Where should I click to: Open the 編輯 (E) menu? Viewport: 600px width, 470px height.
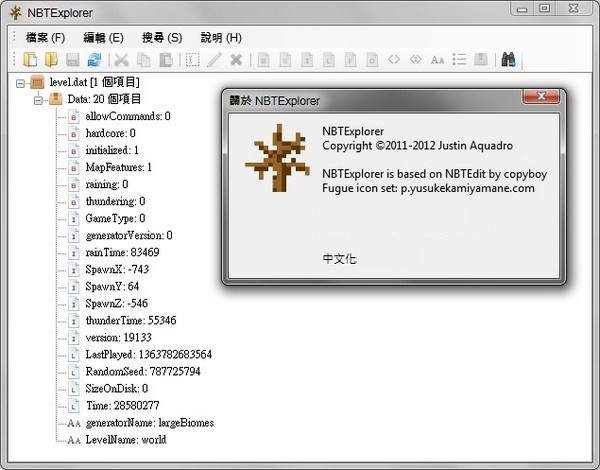(103, 37)
